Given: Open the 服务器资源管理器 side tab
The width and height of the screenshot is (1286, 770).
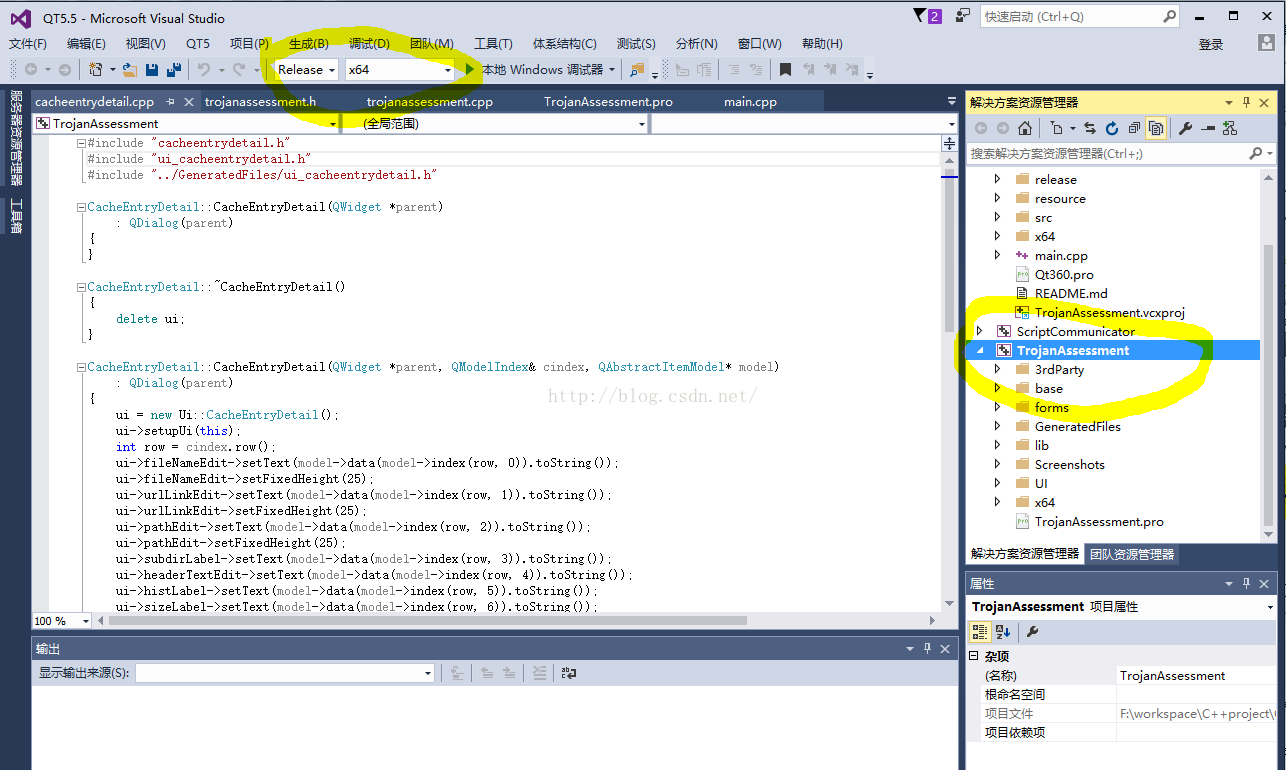Looking at the screenshot, I should [16, 137].
